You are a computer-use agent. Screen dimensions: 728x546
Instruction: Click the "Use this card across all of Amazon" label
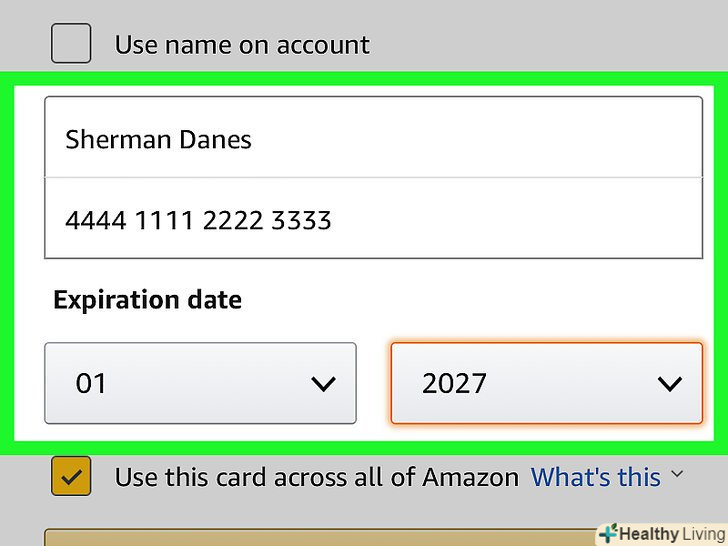coord(316,478)
